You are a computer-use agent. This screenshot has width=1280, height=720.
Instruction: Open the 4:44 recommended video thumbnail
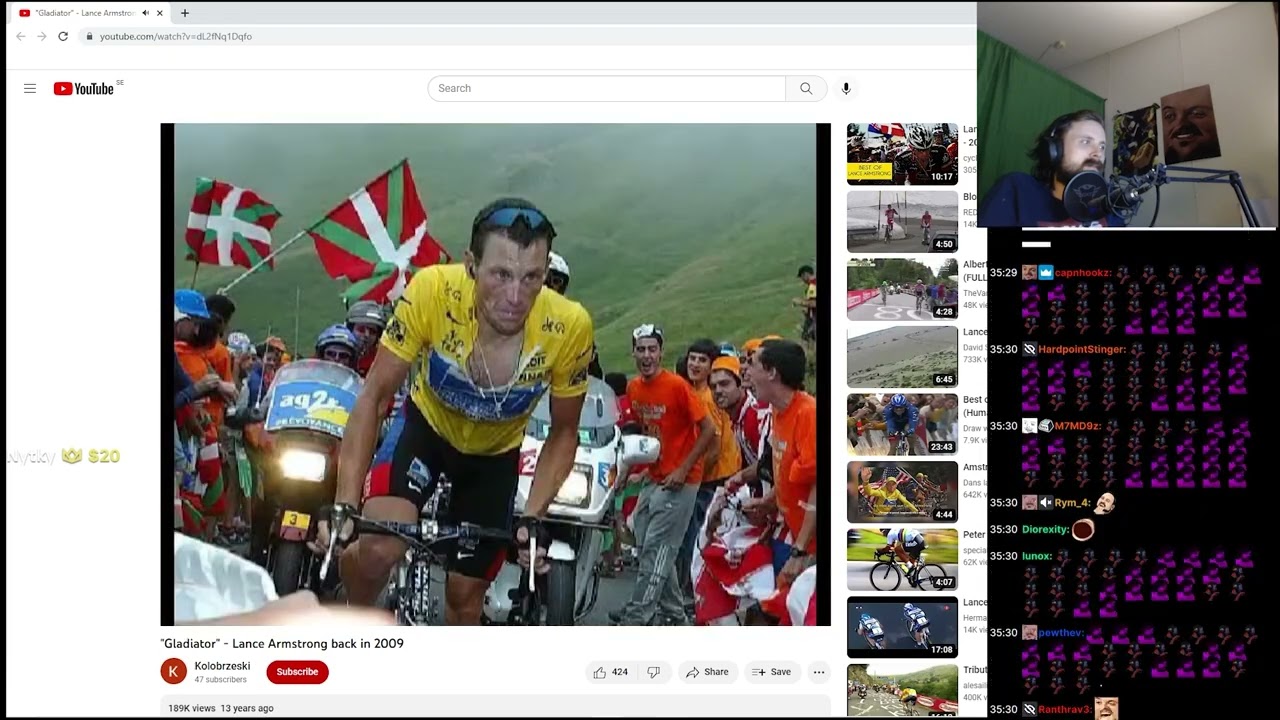[902, 492]
